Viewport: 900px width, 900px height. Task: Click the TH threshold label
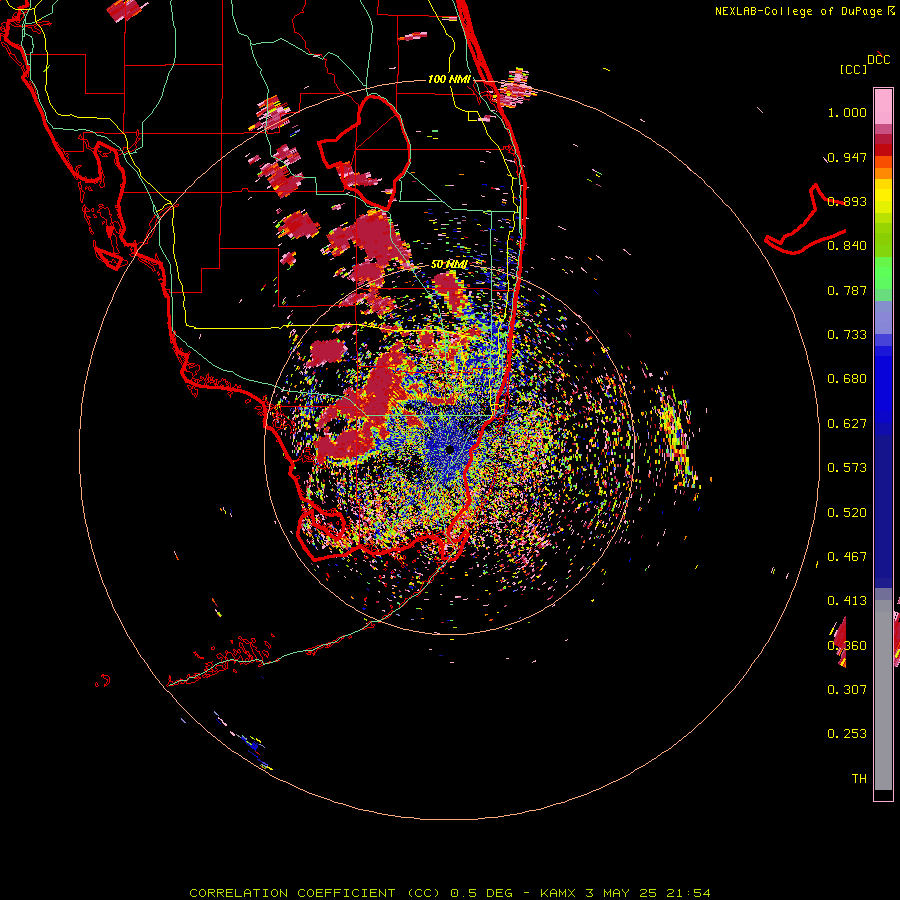tap(859, 779)
